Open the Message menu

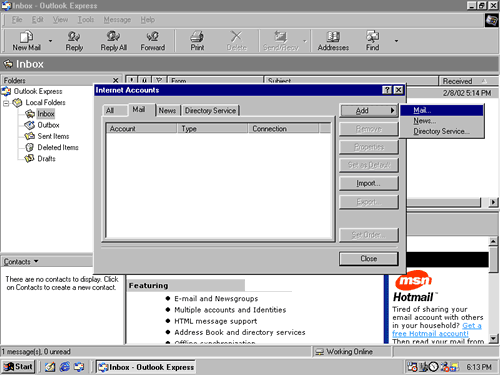[x=117, y=20]
